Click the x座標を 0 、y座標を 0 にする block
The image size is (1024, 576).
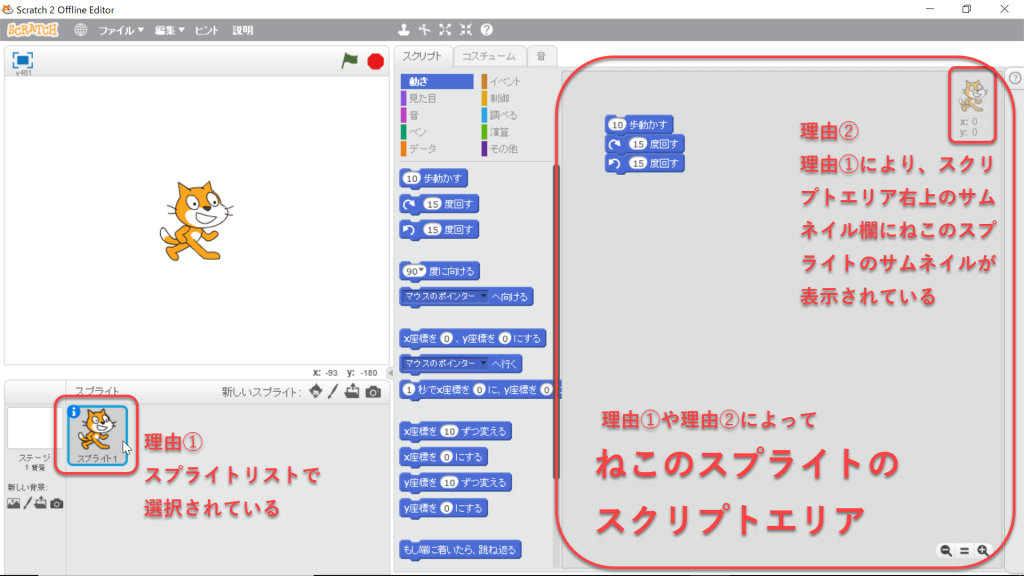click(472, 338)
